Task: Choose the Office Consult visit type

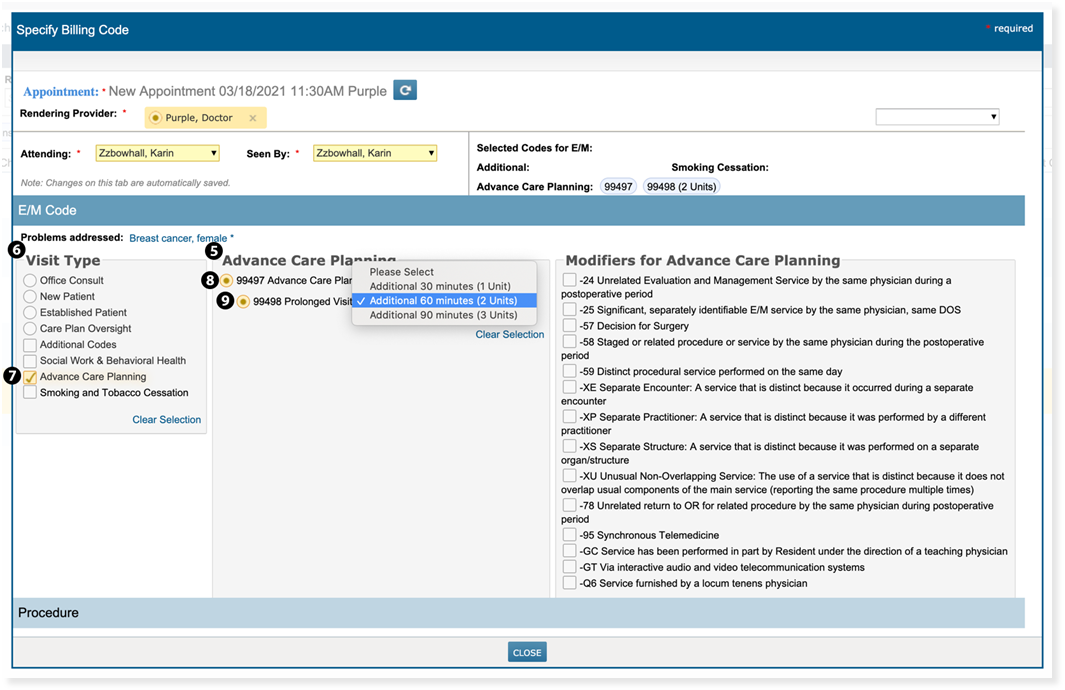Action: tap(31, 281)
